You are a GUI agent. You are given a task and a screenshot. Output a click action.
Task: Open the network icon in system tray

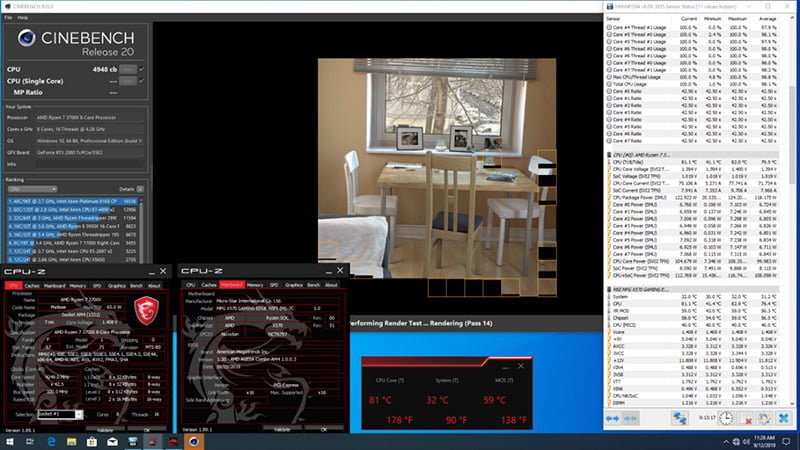click(736, 442)
